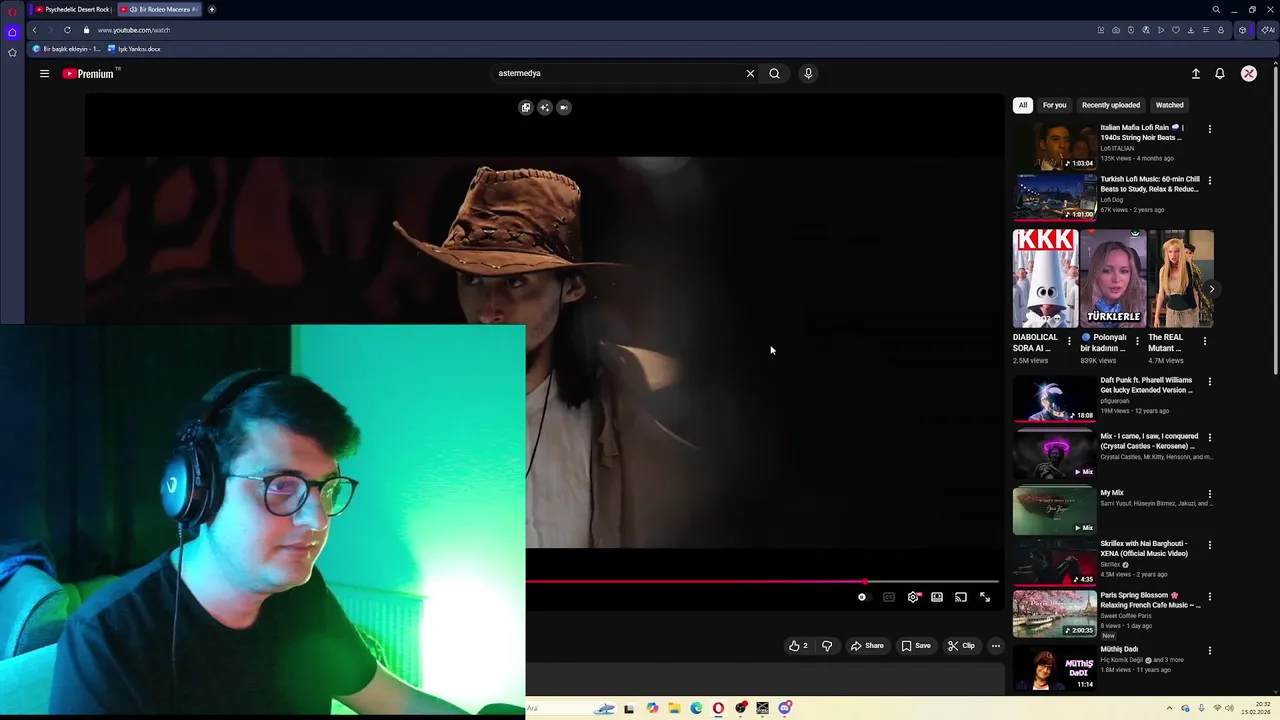Seek using the red progress bar
The image size is (1280, 720).
(762, 581)
